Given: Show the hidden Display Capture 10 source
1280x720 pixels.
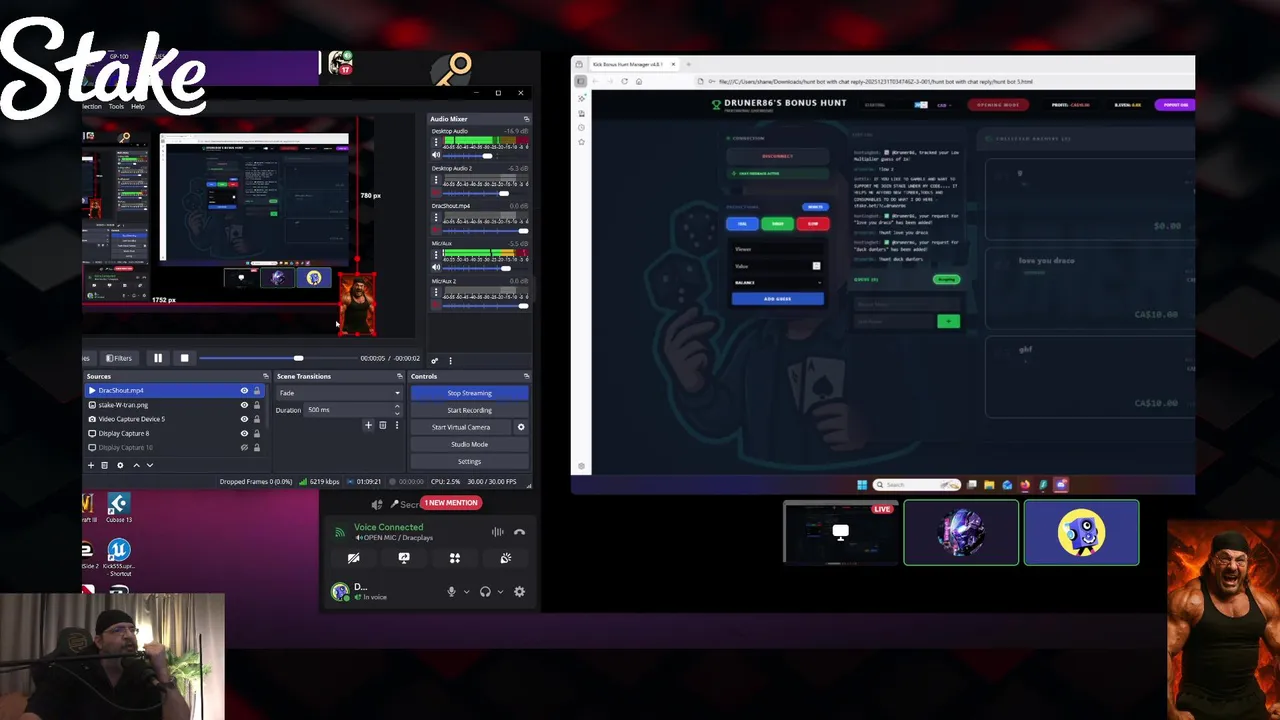Looking at the screenshot, I should point(244,447).
